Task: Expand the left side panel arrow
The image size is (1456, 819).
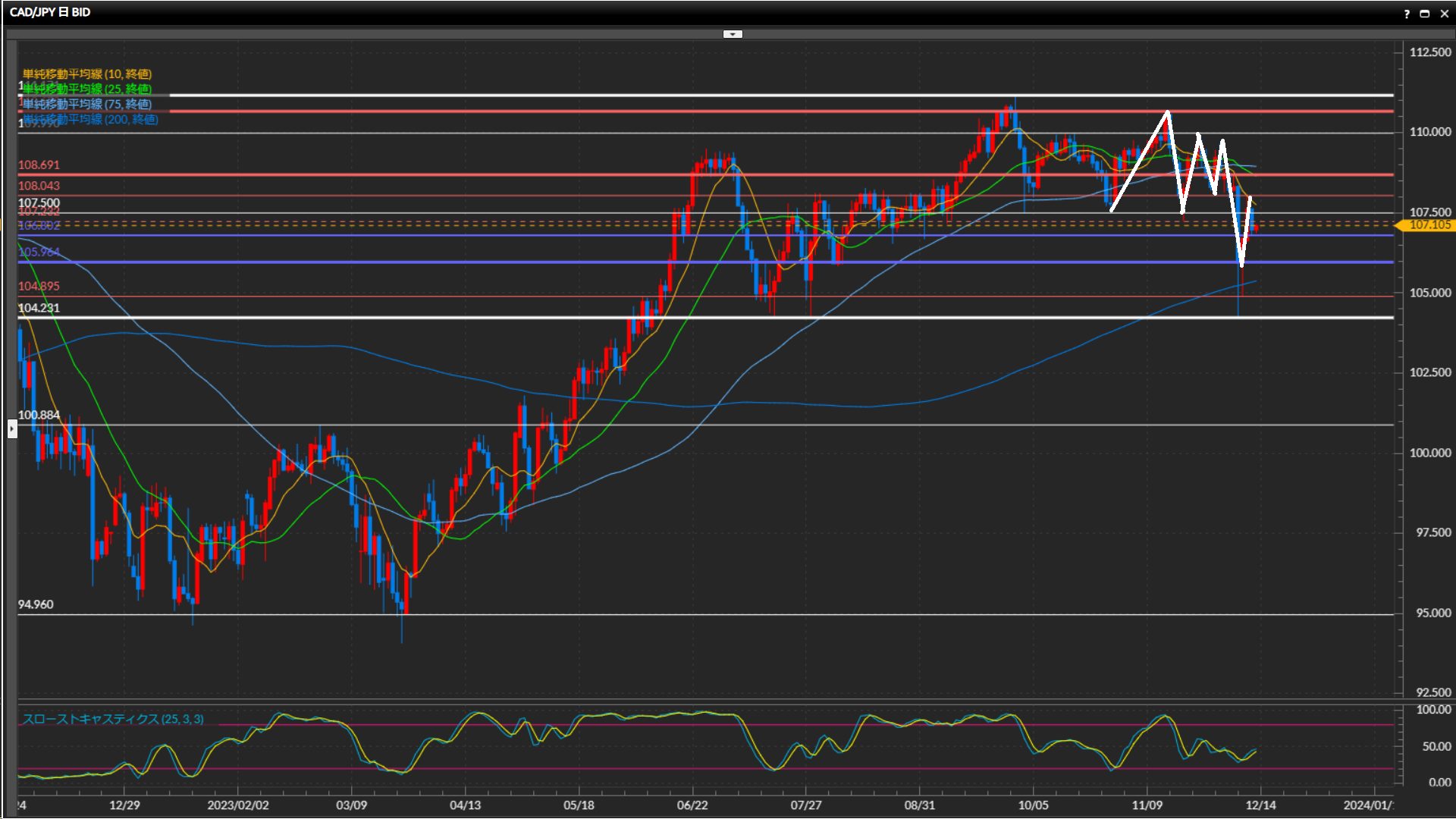Action: point(12,429)
